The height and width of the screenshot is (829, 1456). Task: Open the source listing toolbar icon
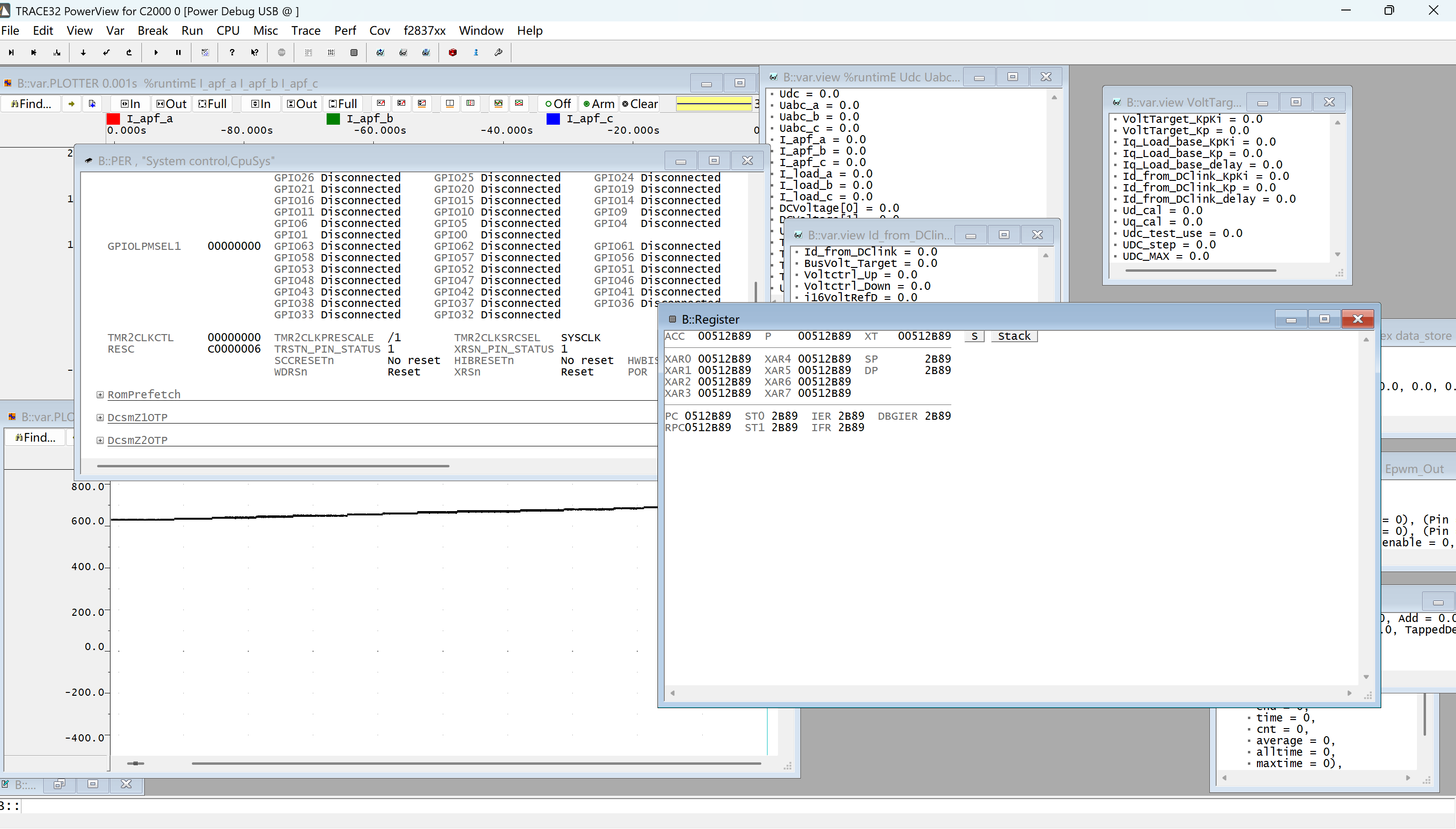(308, 52)
